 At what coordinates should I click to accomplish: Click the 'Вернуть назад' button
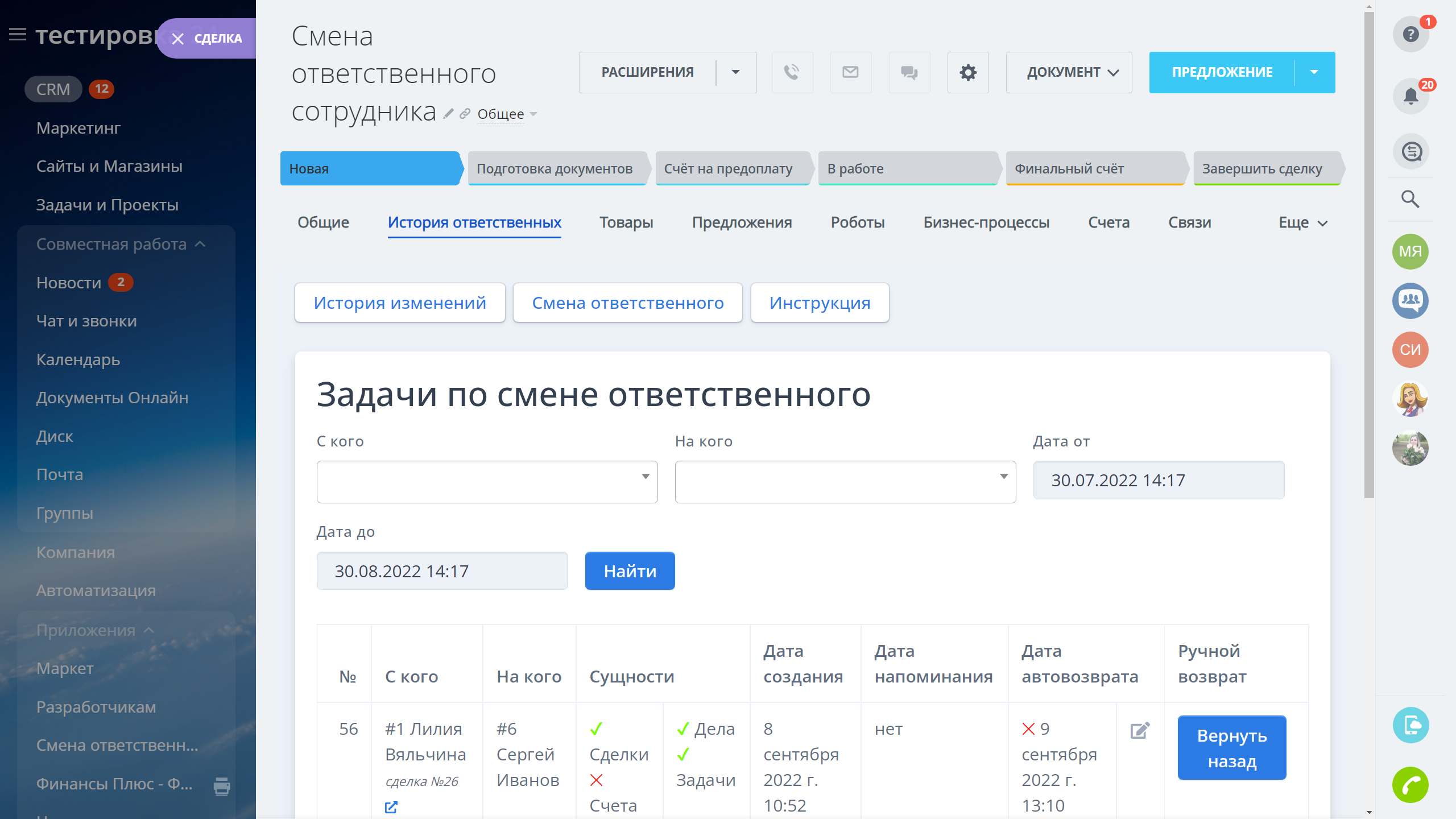[1231, 748]
